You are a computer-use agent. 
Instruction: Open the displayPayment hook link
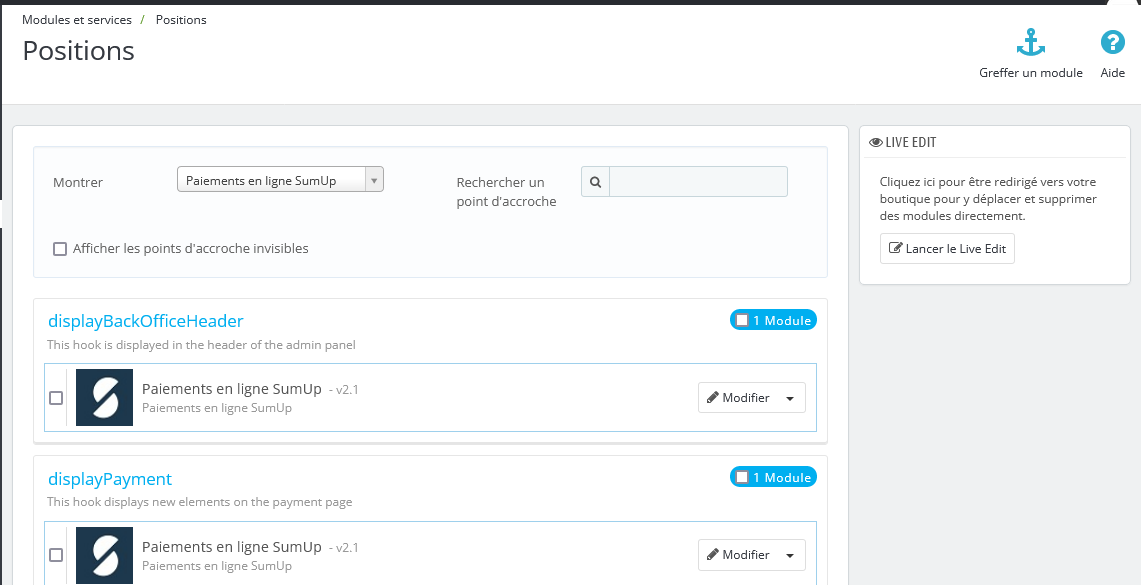click(x=110, y=479)
